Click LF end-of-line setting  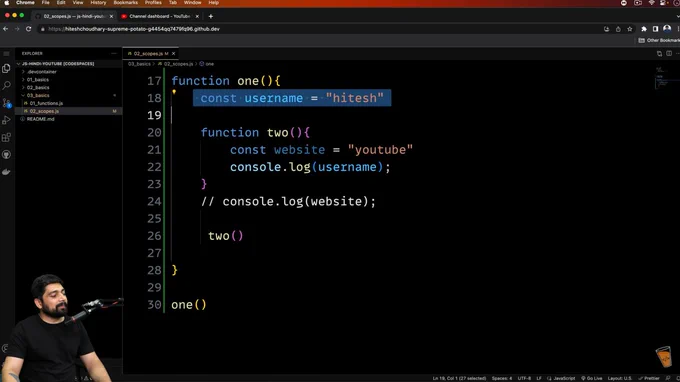[x=539, y=379]
